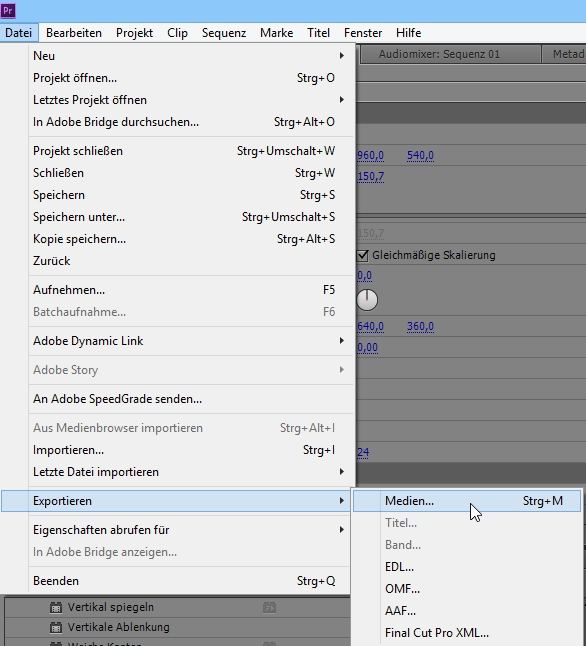Select Vertikale Ablenkung effect row
586x646 pixels.
tap(177, 627)
